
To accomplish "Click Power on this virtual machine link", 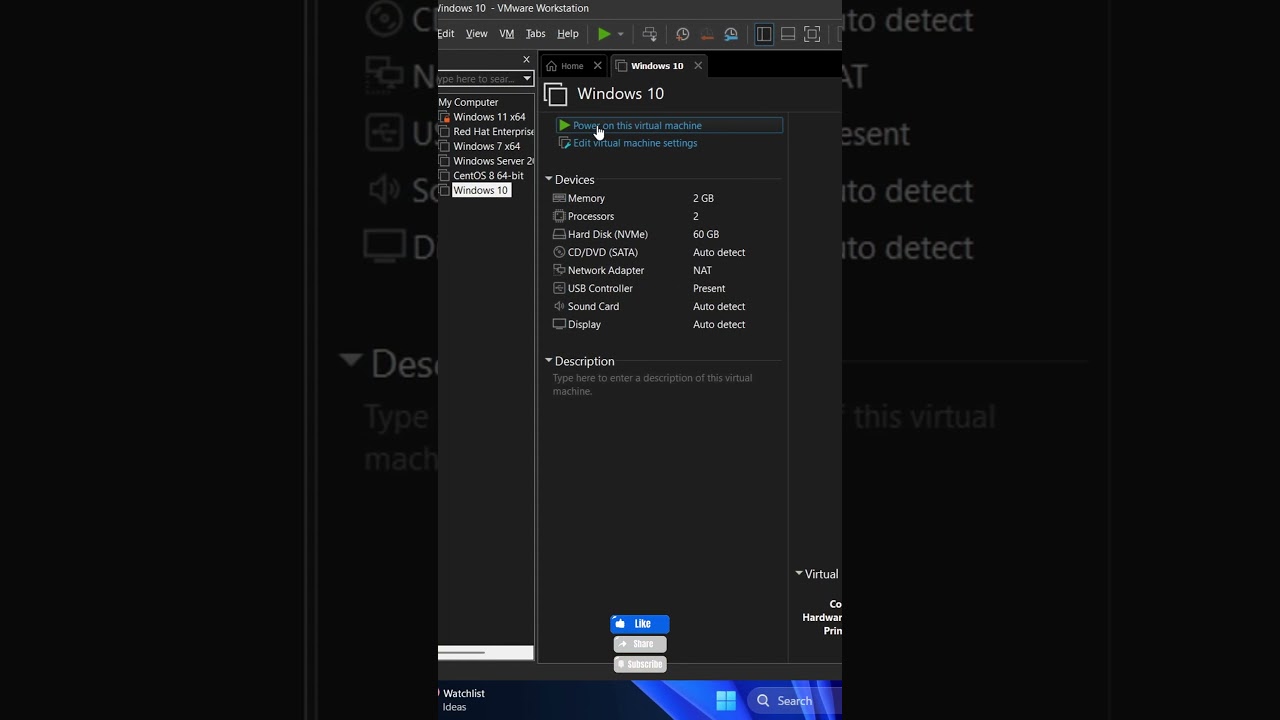I will click(637, 126).
